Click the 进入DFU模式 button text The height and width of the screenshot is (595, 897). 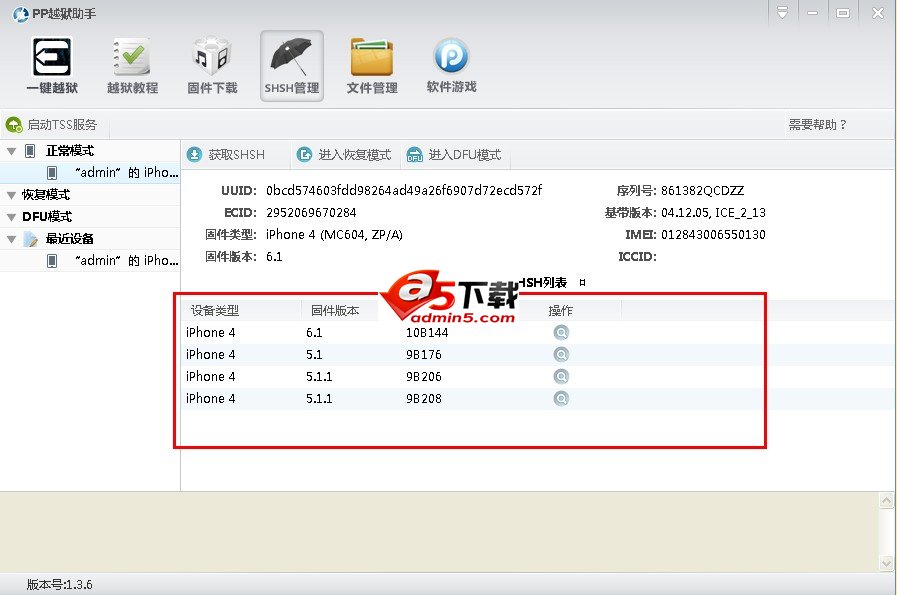point(465,154)
